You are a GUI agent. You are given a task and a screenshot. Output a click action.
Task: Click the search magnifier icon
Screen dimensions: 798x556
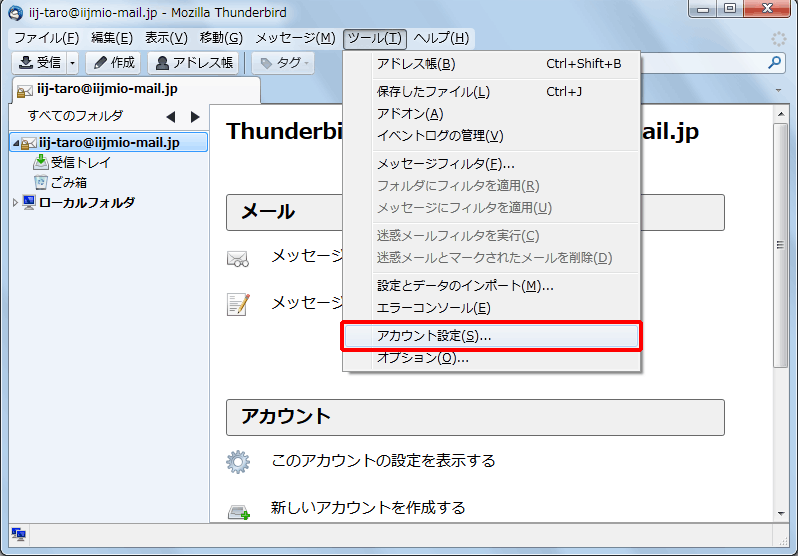click(x=774, y=63)
